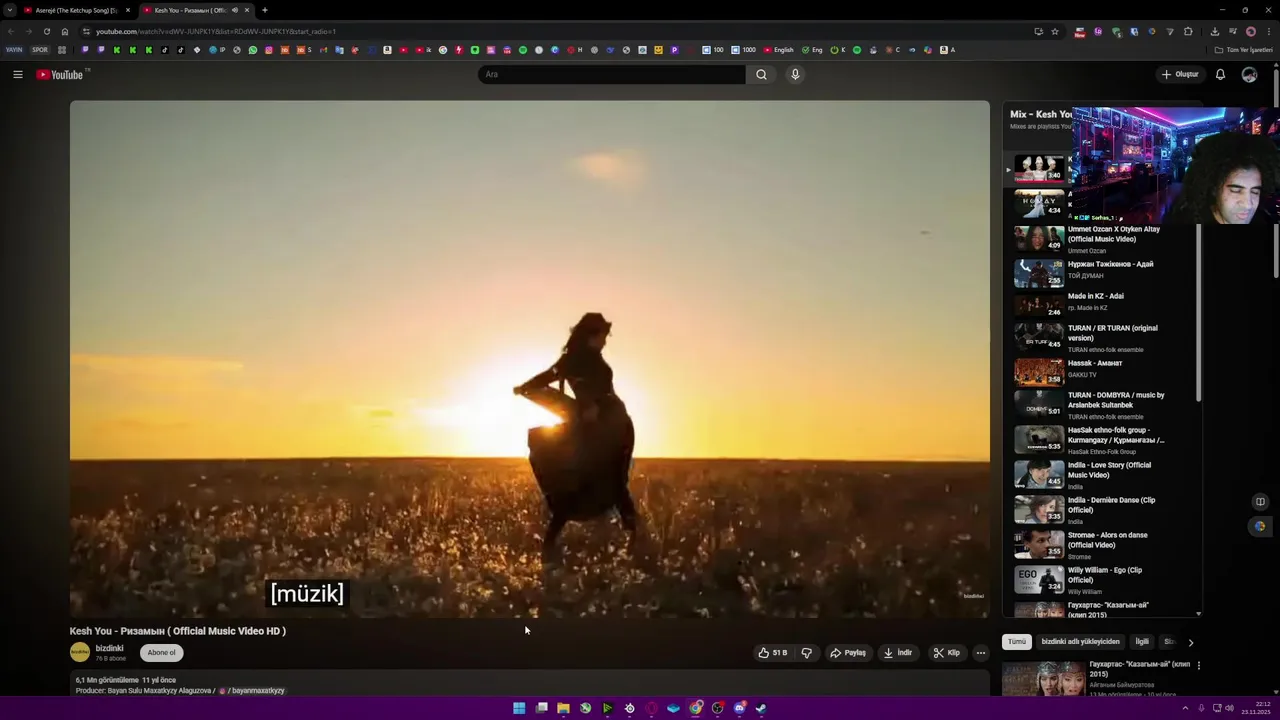Viewport: 1280px width, 720px height.
Task: Start voice search with the microphone
Action: point(795,74)
